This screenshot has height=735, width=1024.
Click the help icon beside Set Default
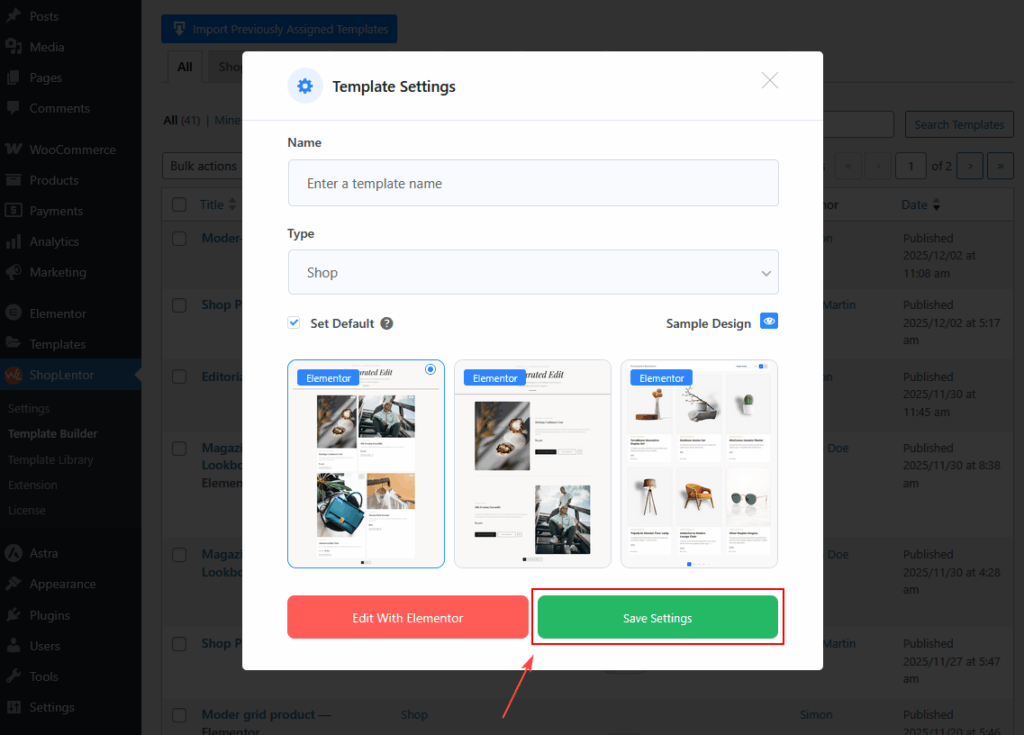pyautogui.click(x=387, y=324)
